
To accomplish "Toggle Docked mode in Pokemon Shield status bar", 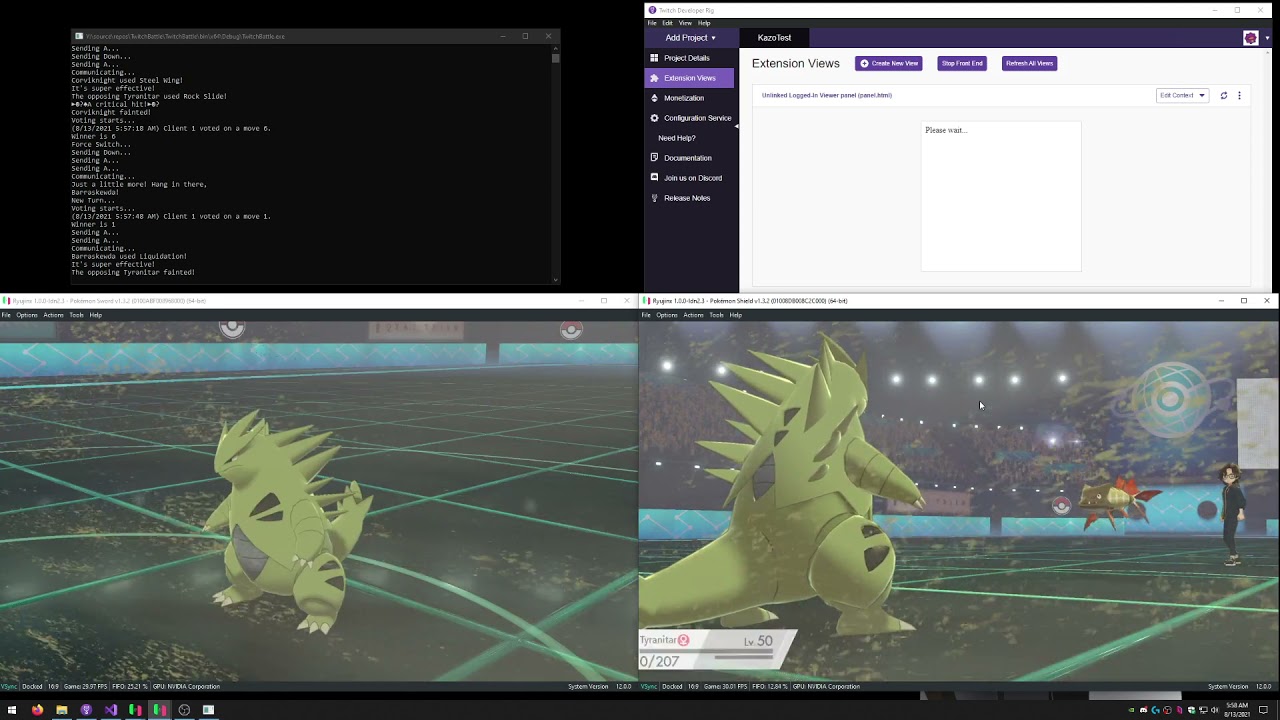I will pyautogui.click(x=672, y=686).
